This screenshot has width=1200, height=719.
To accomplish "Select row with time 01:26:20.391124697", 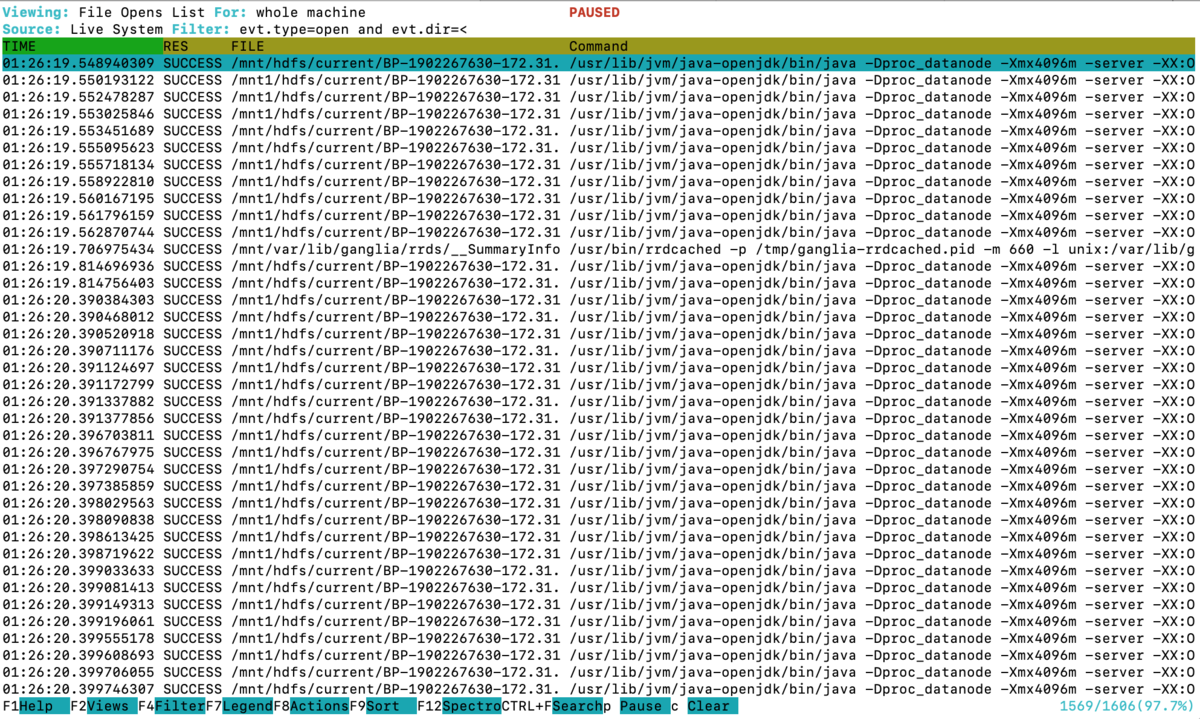I will tap(600, 368).
